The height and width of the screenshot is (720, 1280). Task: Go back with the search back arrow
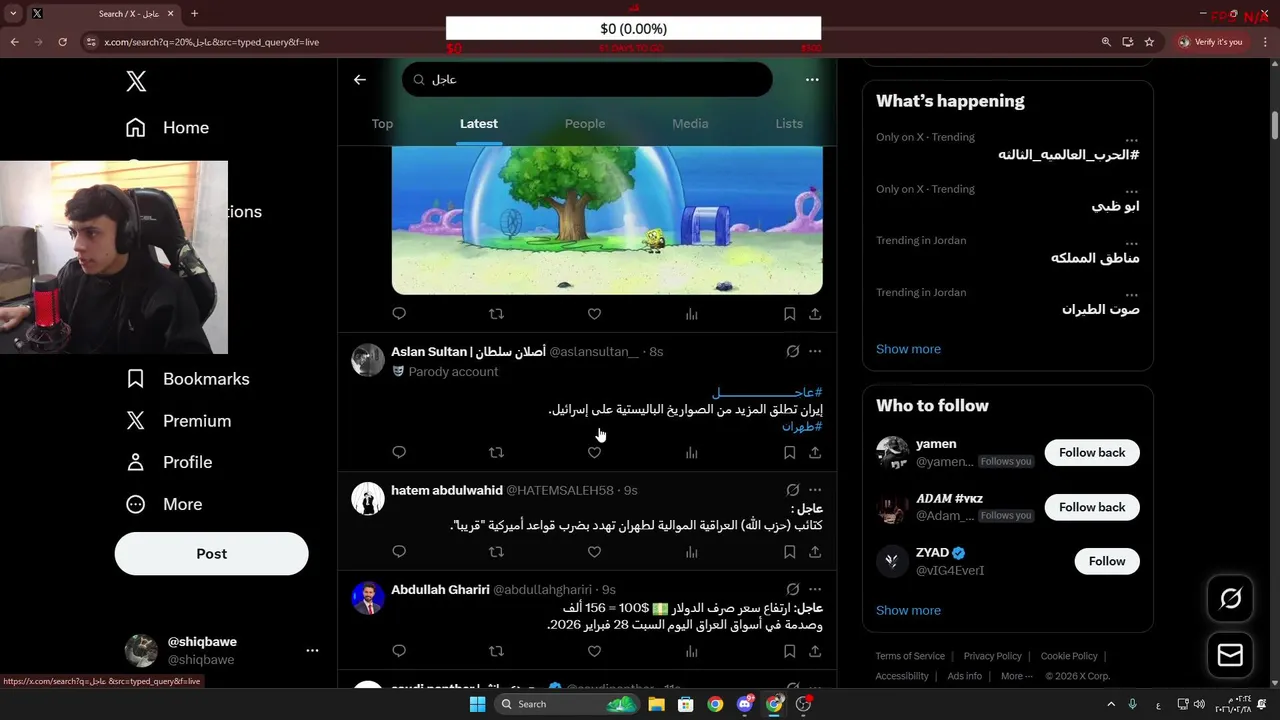point(360,80)
